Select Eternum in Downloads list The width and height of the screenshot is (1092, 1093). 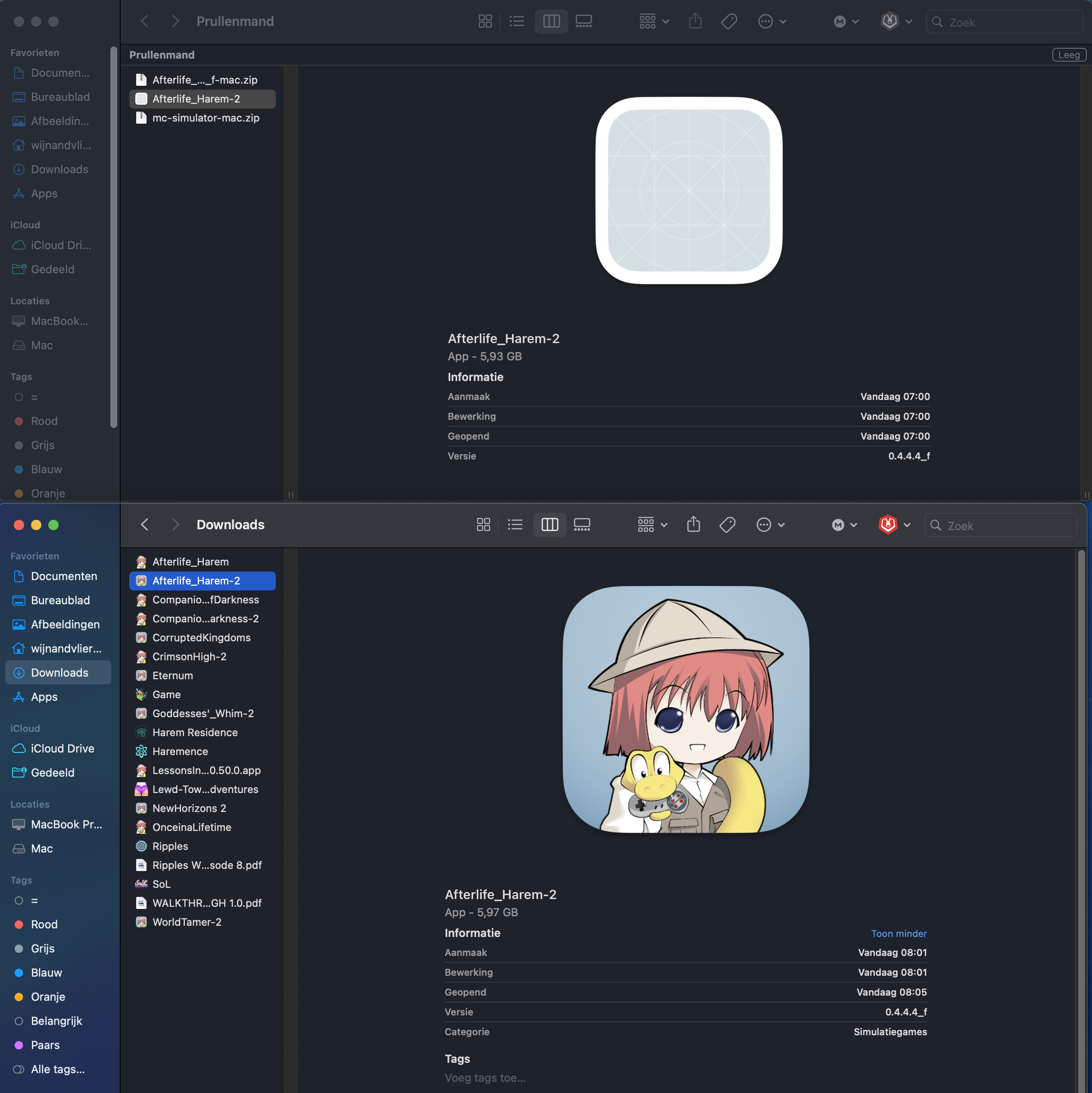tap(203, 675)
